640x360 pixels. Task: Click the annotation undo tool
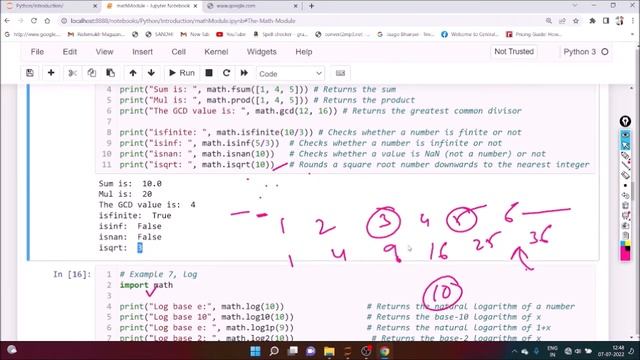tap(625, 195)
